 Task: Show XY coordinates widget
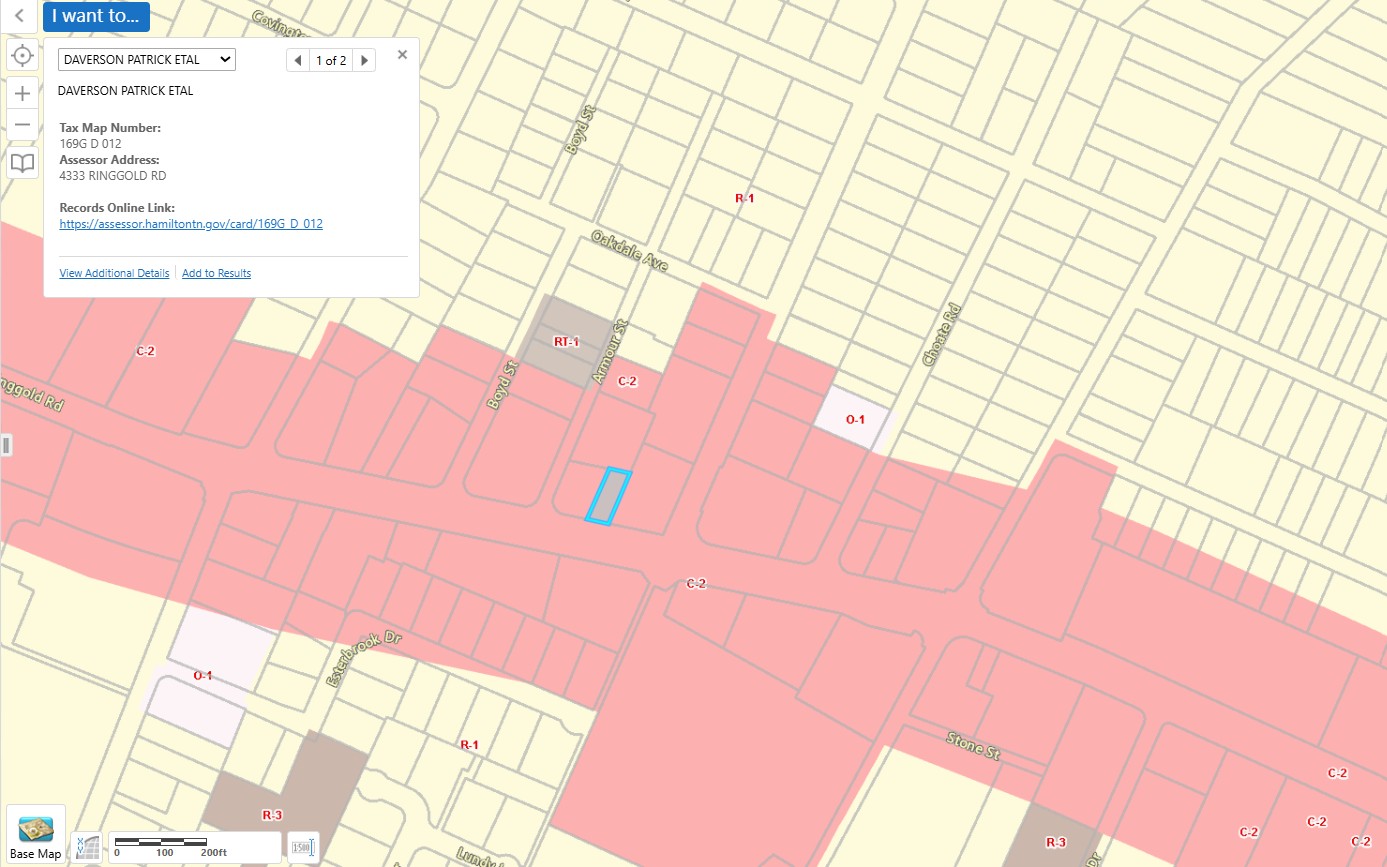tap(89, 847)
